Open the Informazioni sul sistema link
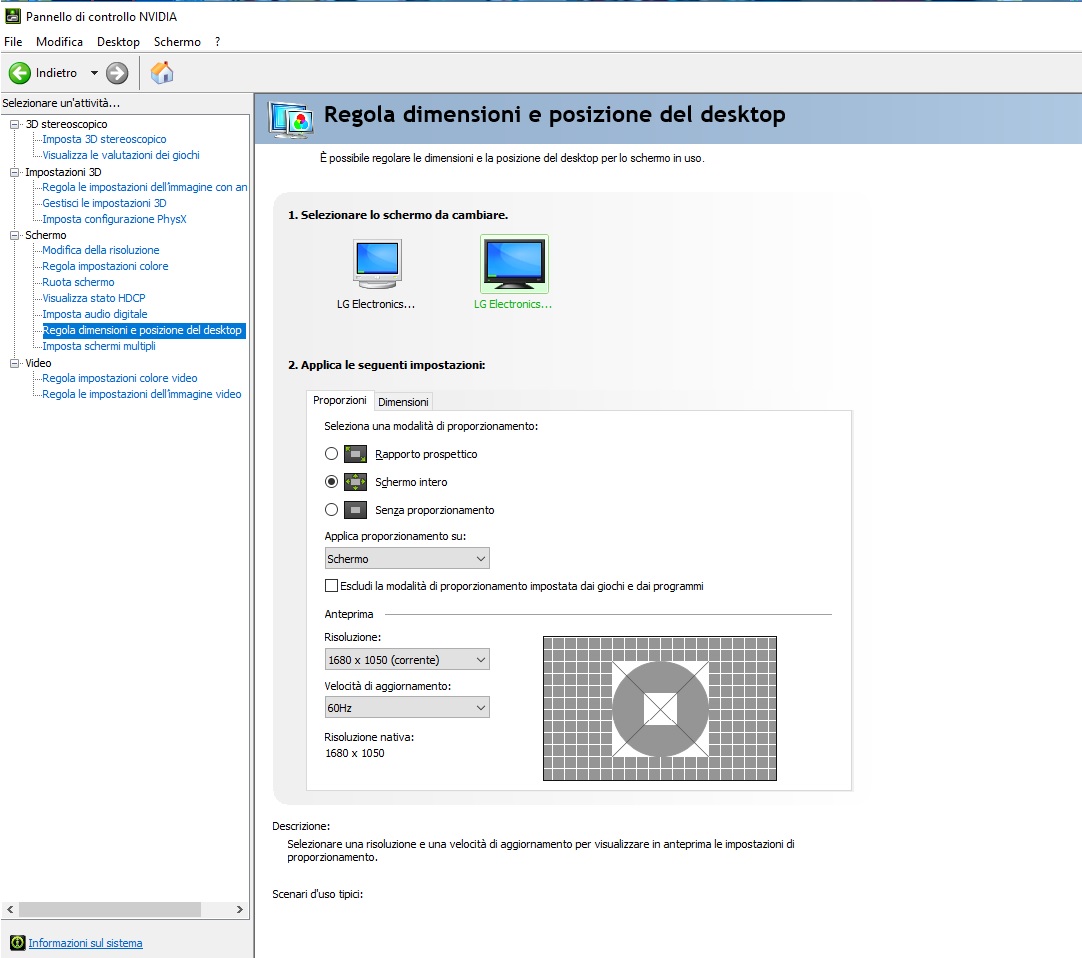Viewport: 1082px width, 958px height. coord(85,943)
